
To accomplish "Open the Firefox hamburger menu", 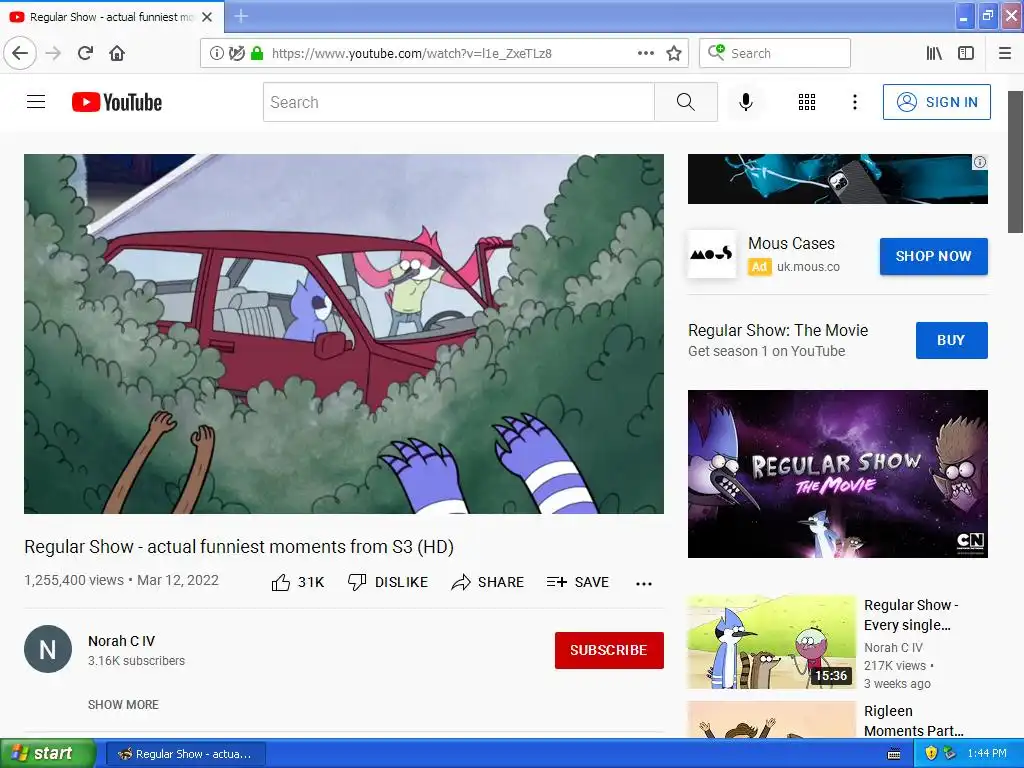I will [x=1005, y=53].
